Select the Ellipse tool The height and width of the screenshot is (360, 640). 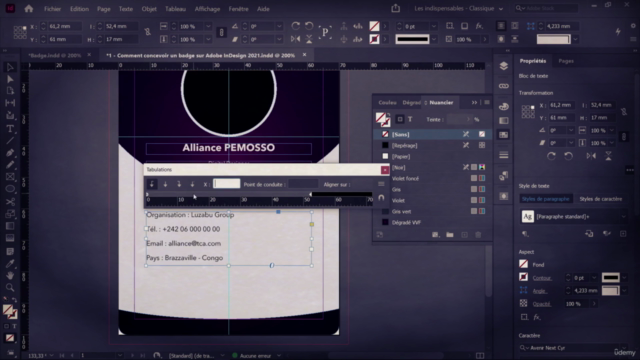click(x=10, y=189)
